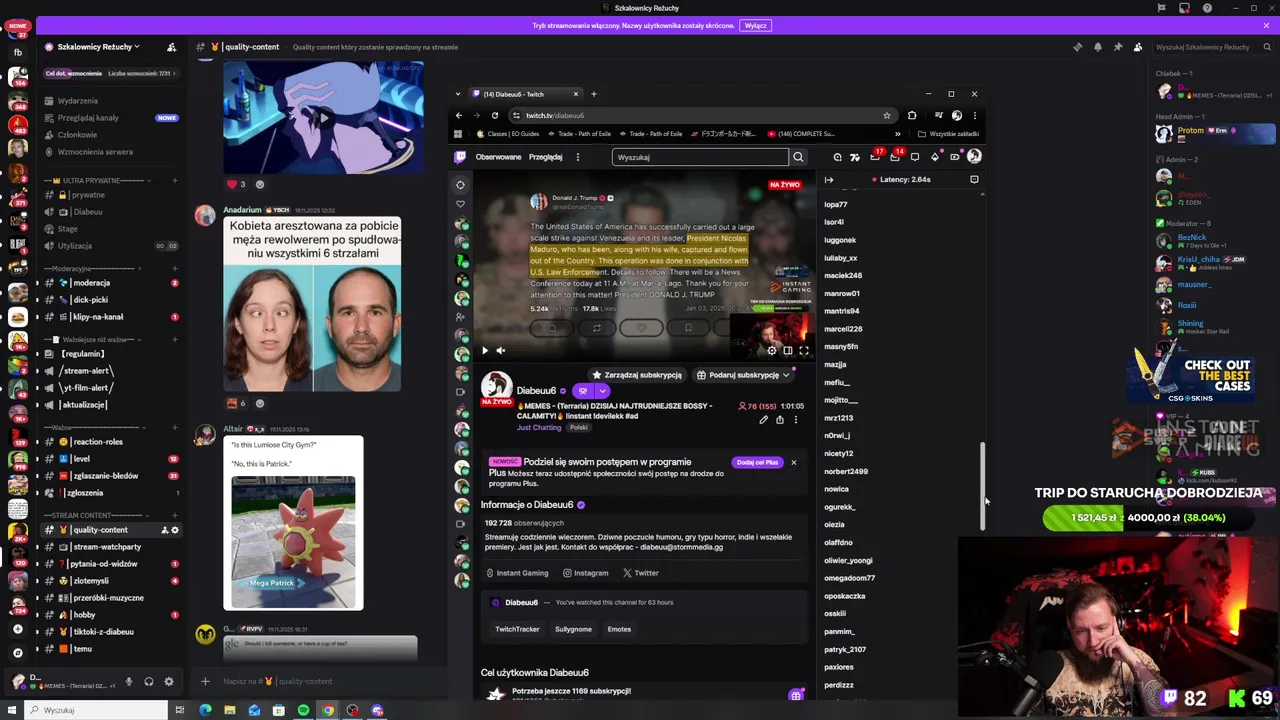
Task: Open TwitchTracker button
Action: [x=518, y=629]
